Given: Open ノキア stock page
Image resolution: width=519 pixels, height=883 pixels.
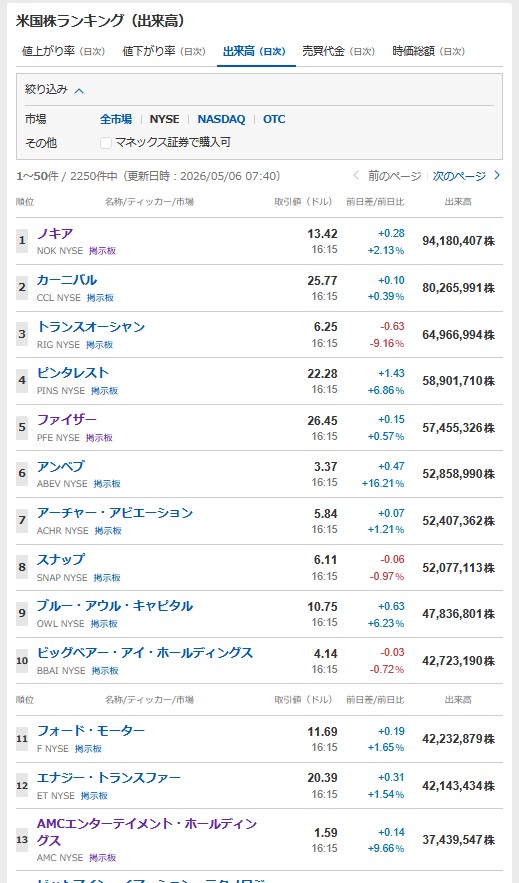Looking at the screenshot, I should click(x=55, y=234).
